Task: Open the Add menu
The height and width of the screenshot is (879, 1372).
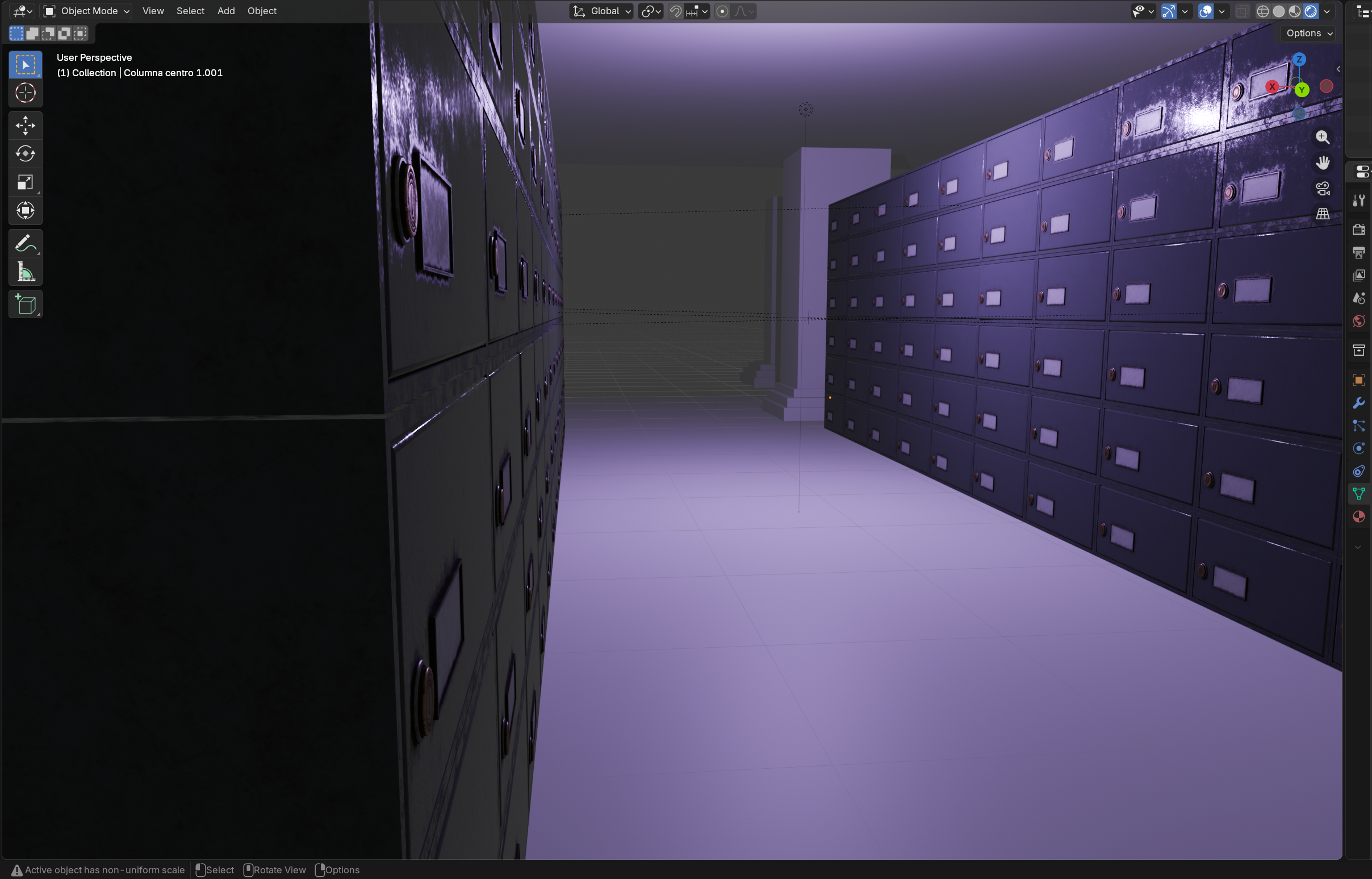Action: pos(226,11)
